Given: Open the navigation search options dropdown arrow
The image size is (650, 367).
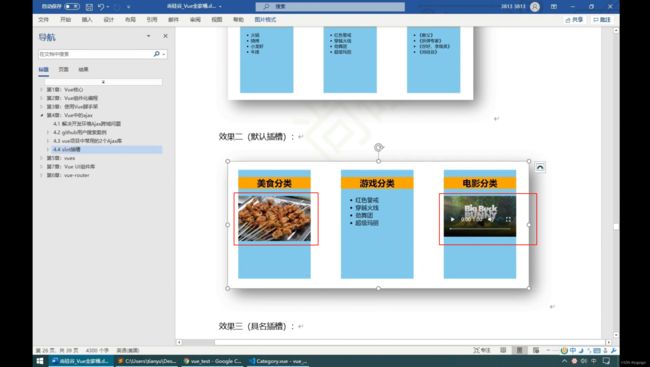Looking at the screenshot, I should click(164, 54).
